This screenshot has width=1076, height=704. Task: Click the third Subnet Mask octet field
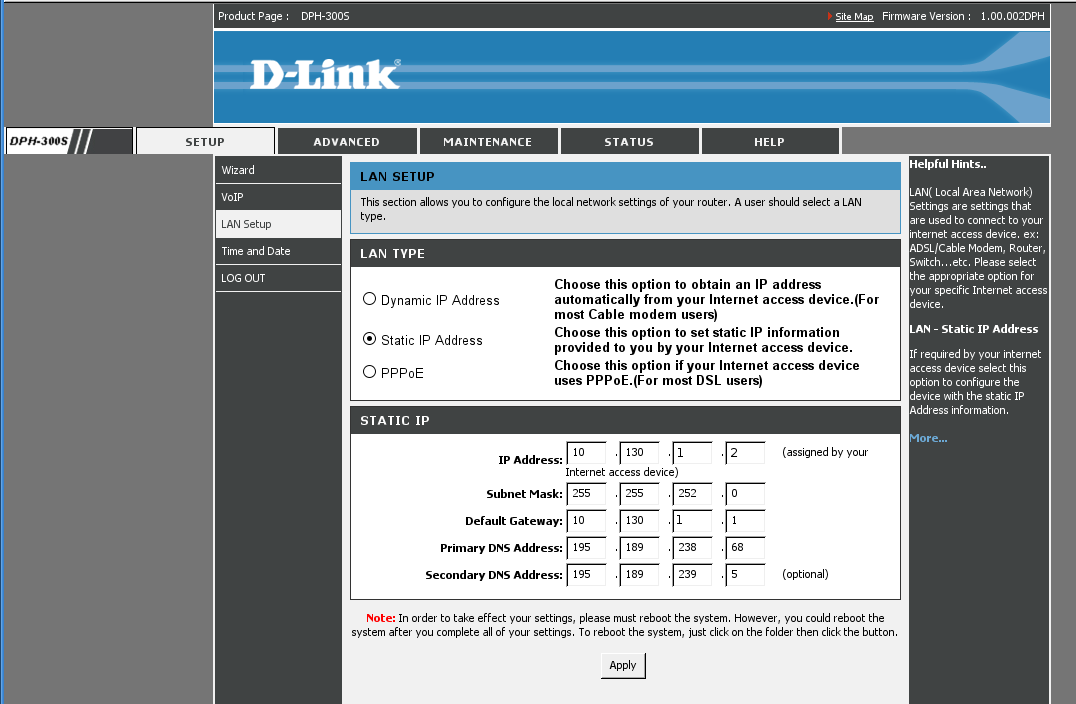[692, 494]
